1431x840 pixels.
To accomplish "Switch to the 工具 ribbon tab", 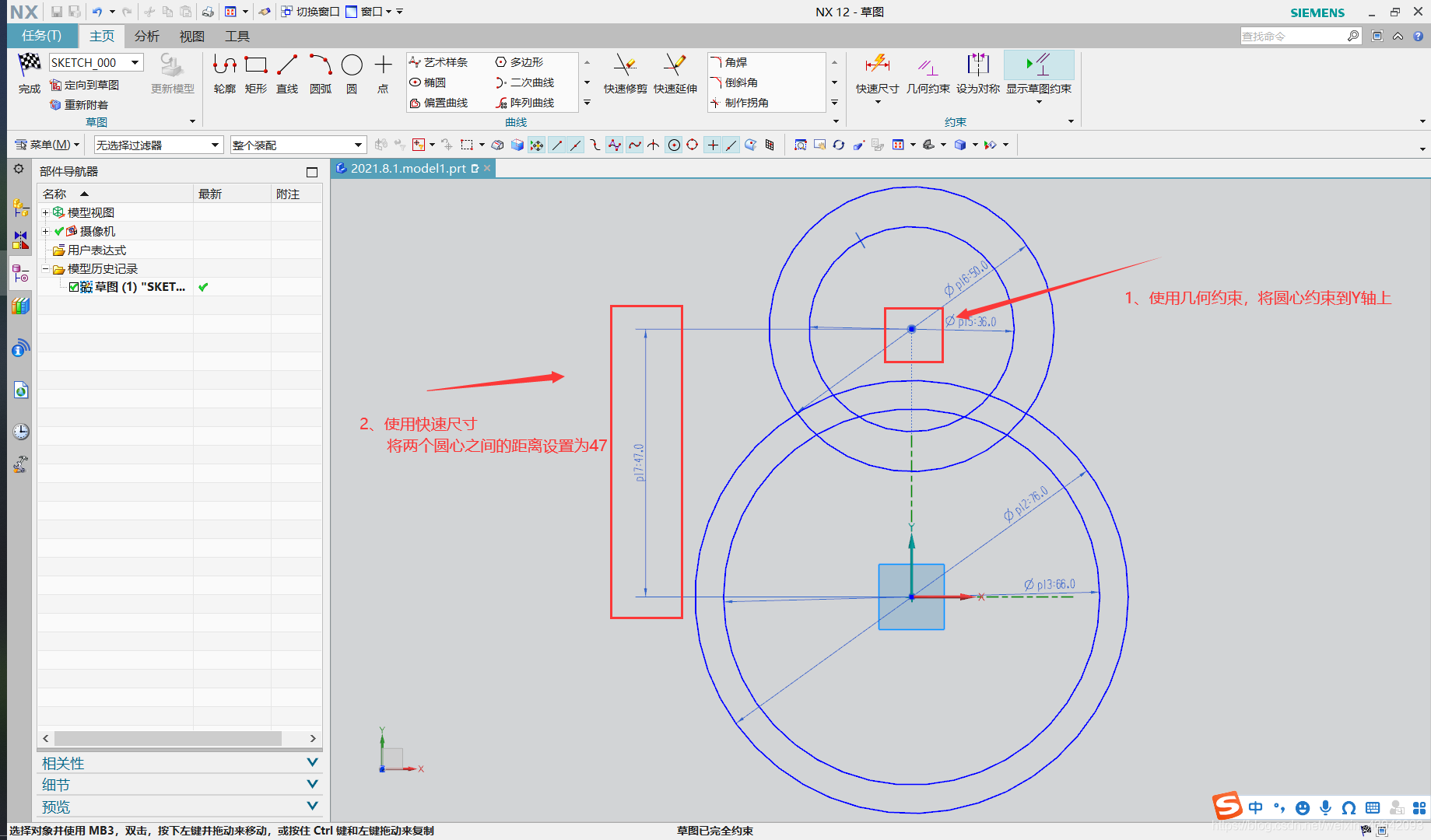I will [237, 37].
